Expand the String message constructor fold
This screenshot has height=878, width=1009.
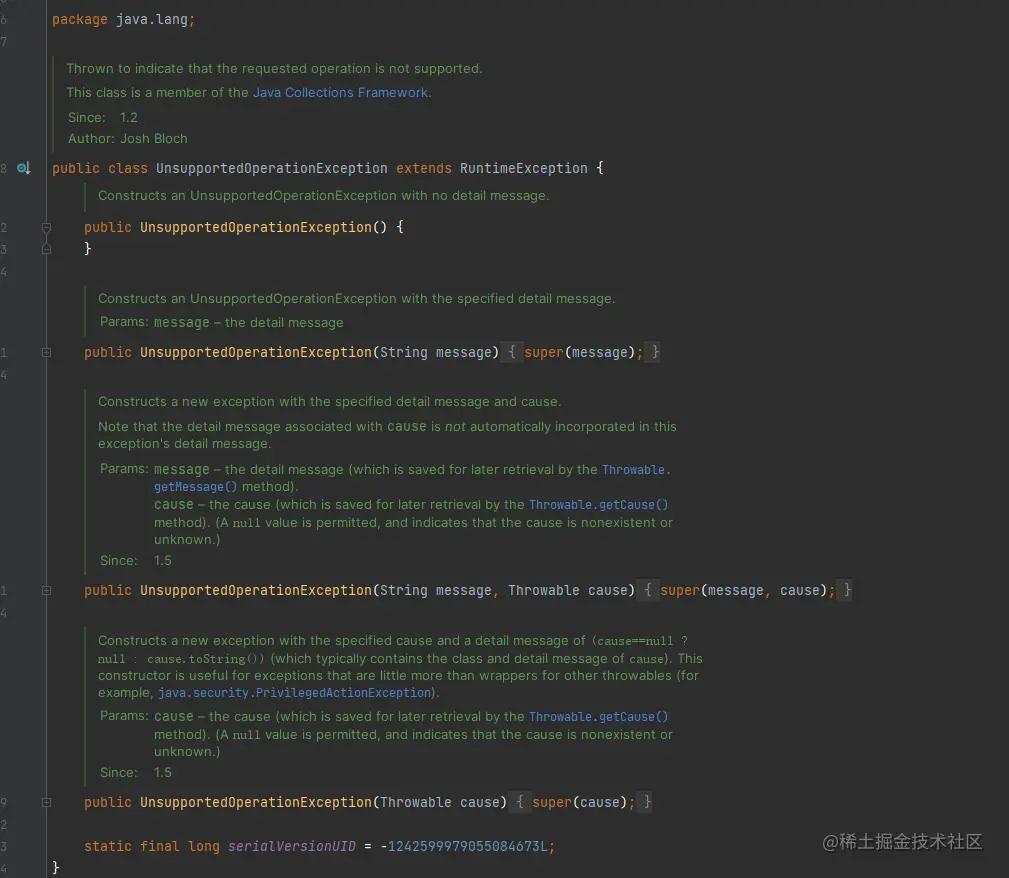(46, 352)
